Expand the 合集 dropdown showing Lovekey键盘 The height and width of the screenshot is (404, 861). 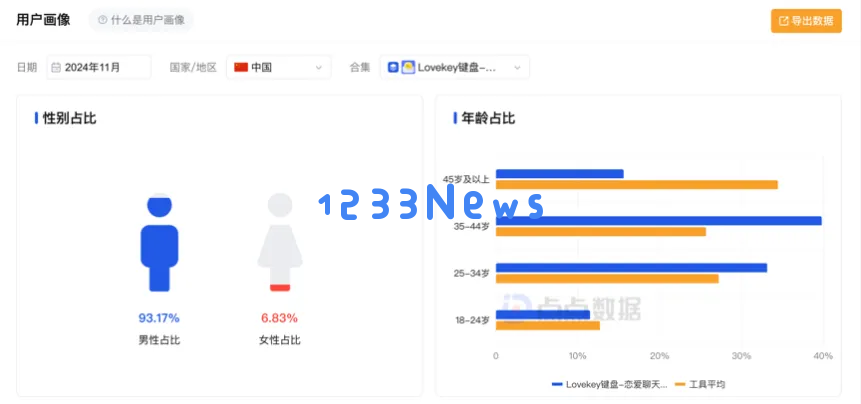(x=455, y=67)
